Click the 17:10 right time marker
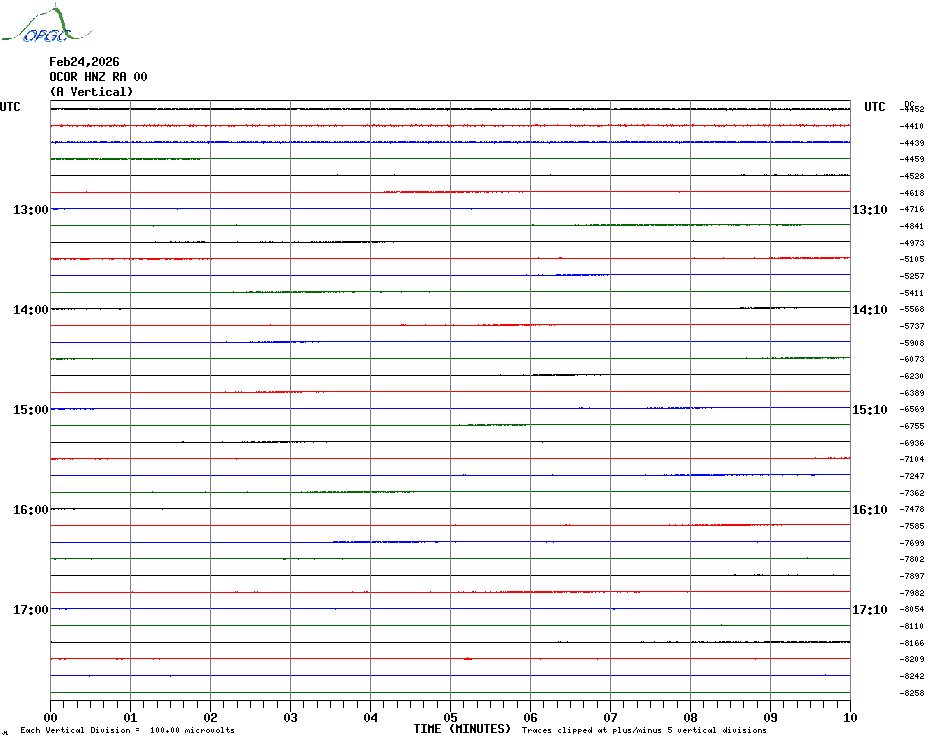Viewport: 930px width, 744px height. coord(869,610)
